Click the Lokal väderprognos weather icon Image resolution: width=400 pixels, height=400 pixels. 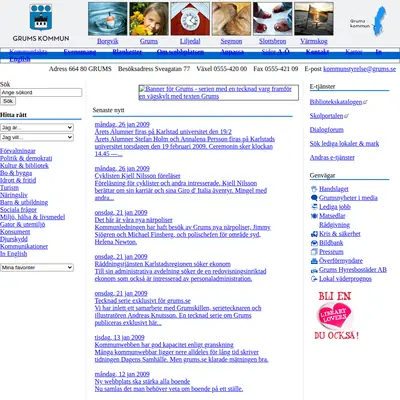(314, 279)
